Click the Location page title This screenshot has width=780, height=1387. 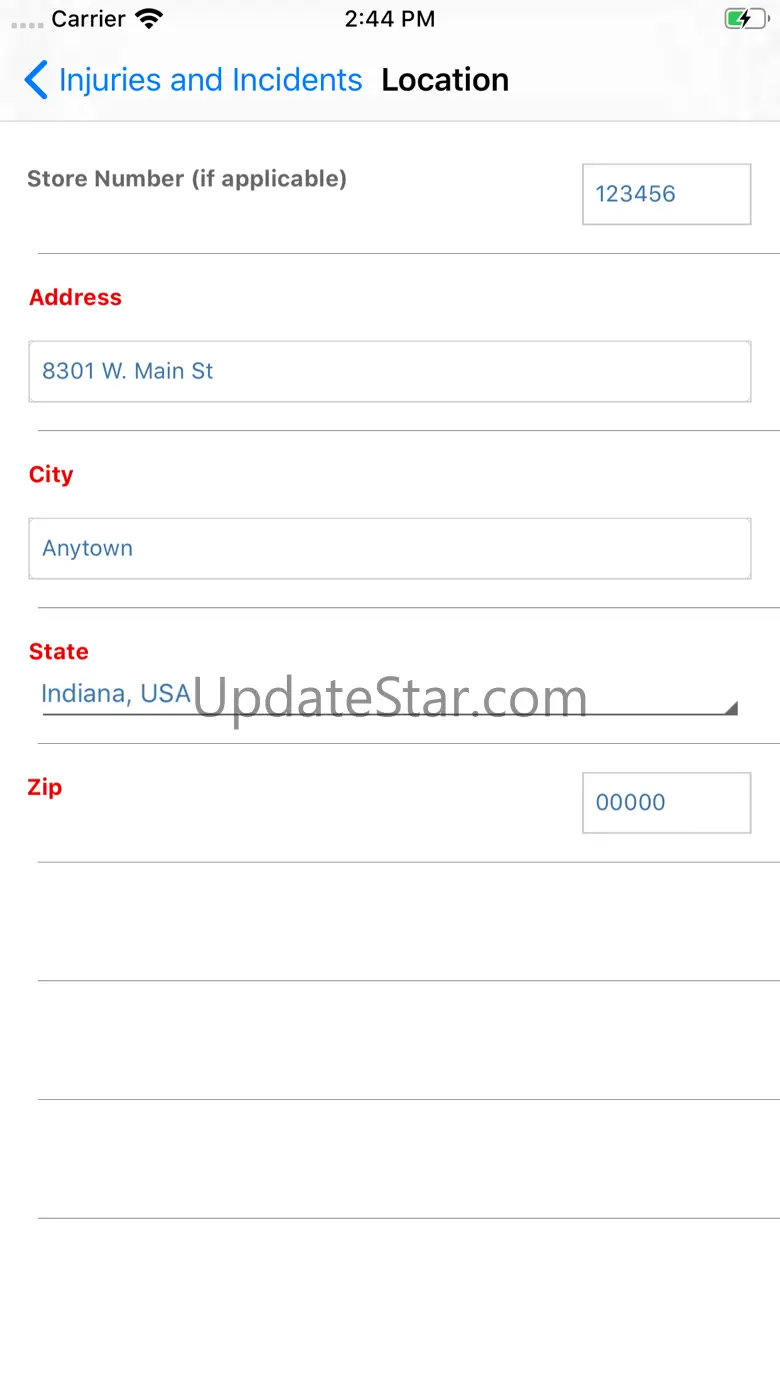[445, 80]
